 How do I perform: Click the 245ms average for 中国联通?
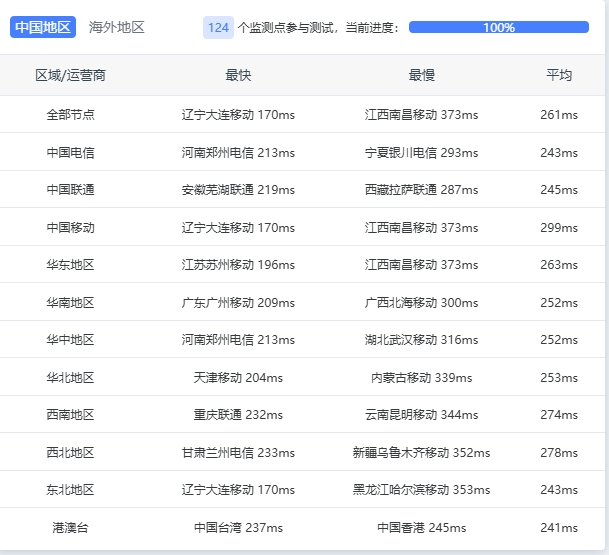[559, 190]
